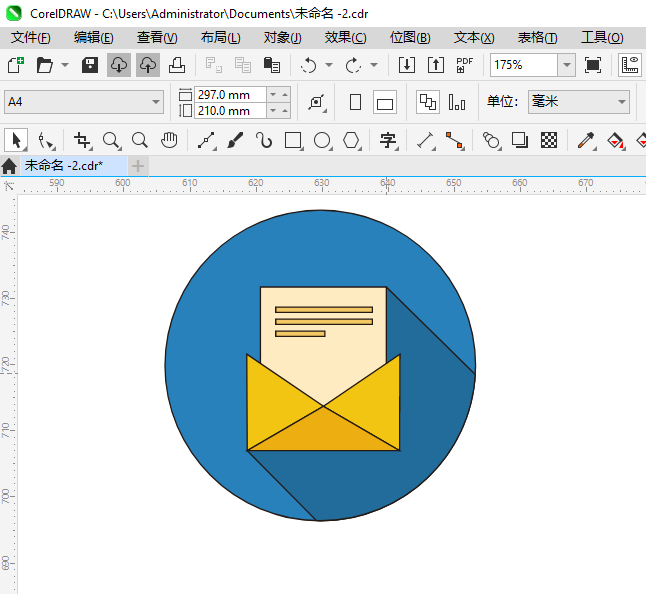
Task: Select the Parallel Dimension tool
Action: coord(426,140)
